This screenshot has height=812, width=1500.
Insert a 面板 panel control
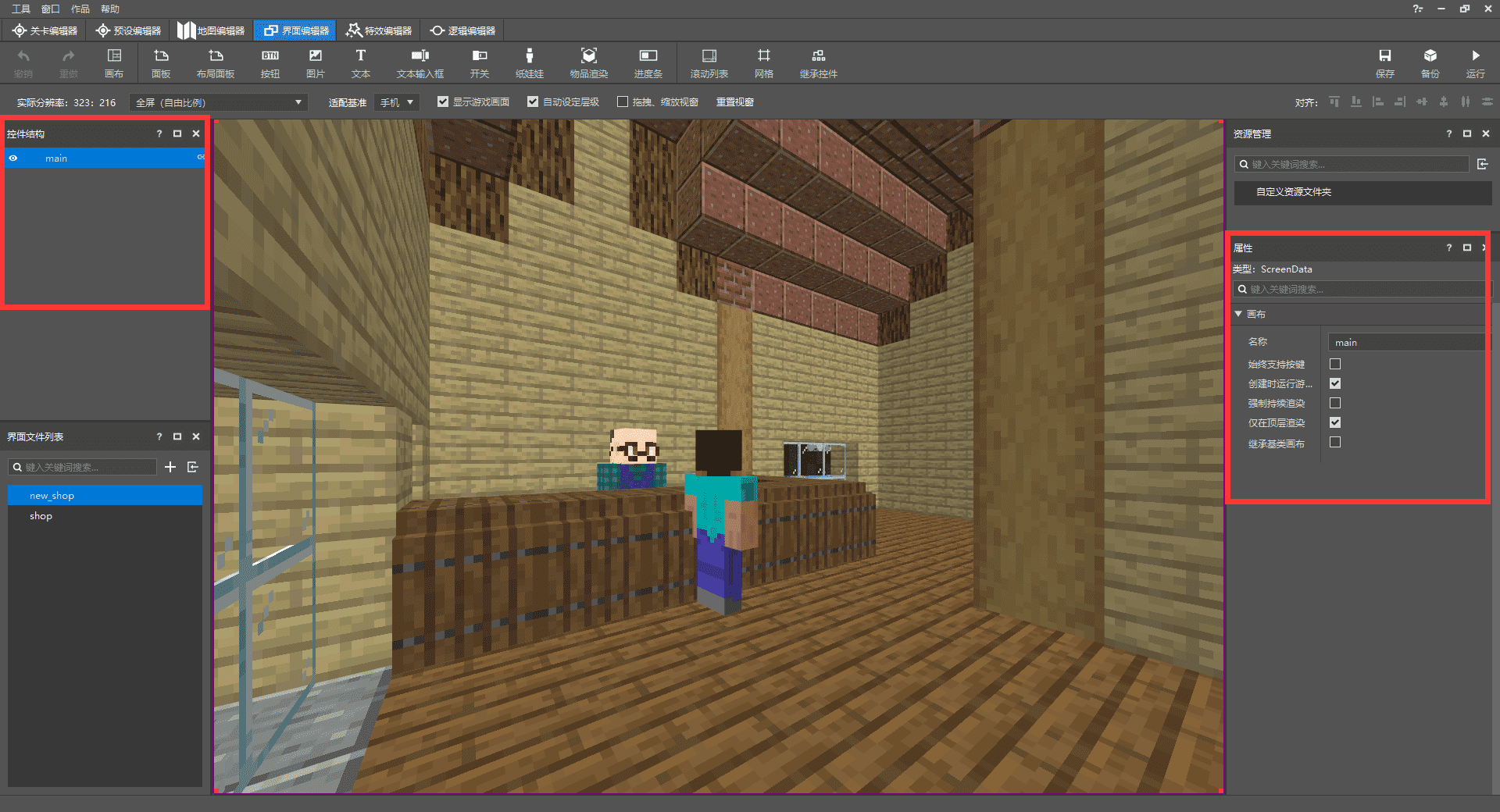(x=161, y=62)
